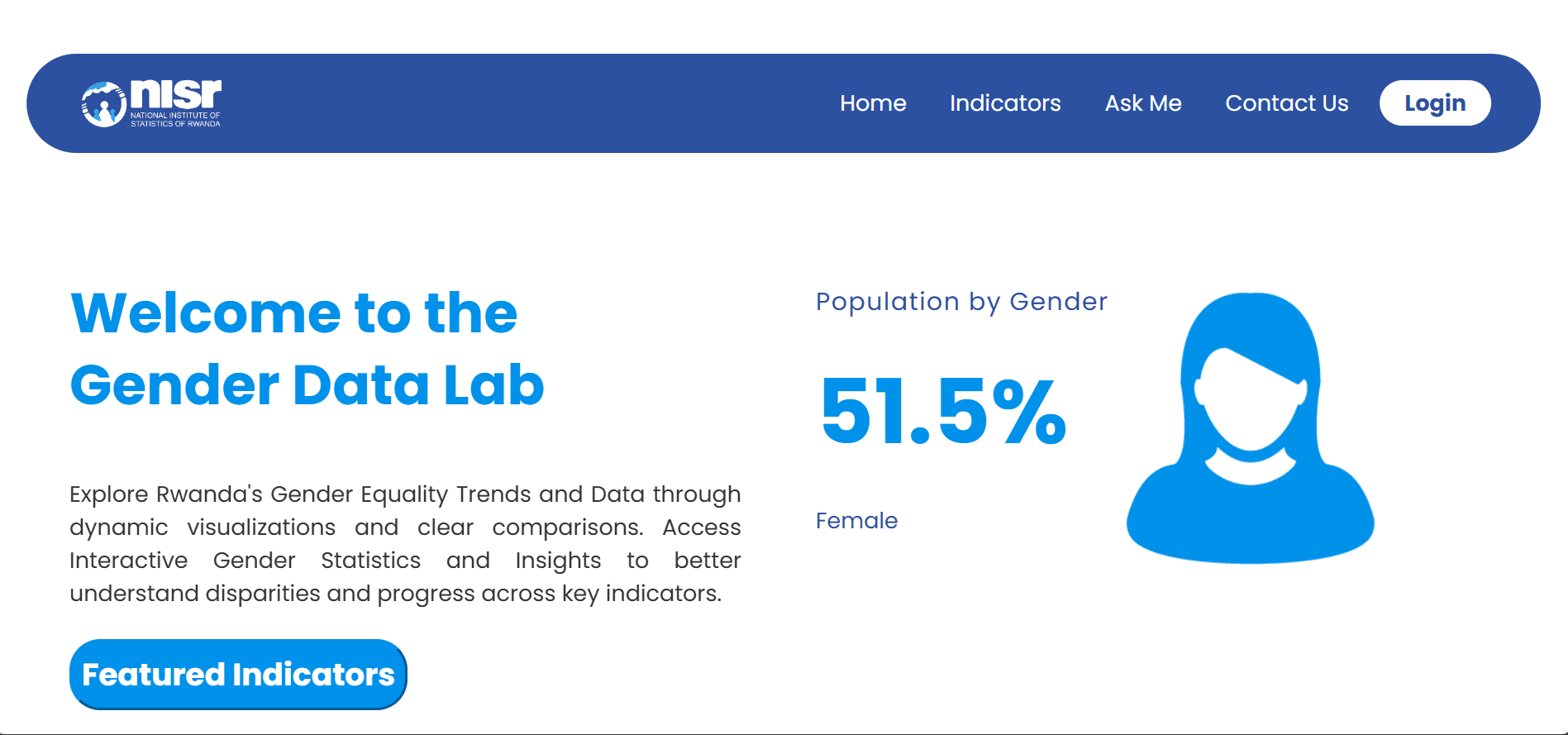This screenshot has height=735, width=1568.
Task: Open the Ask Me page
Action: (x=1143, y=103)
